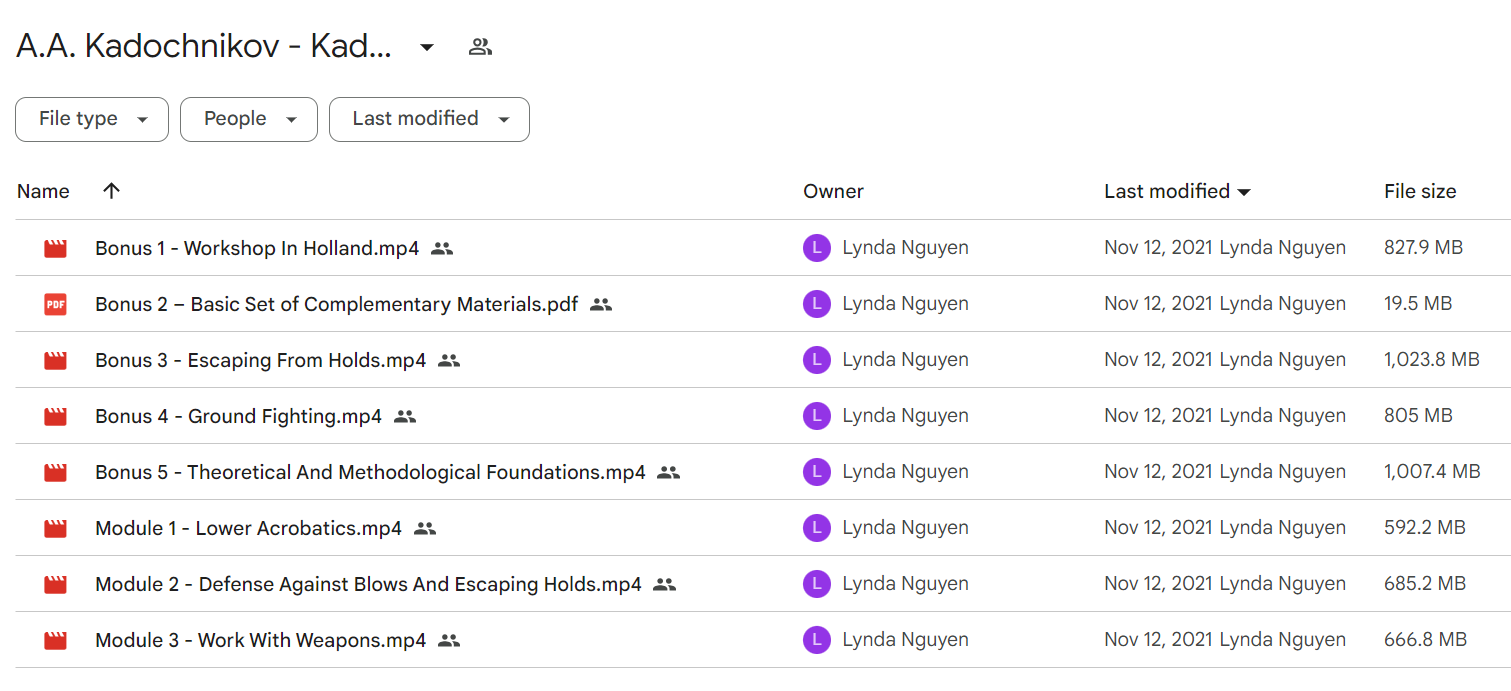Screen dimensions: 1511x691
Task: Click owner avatar in Bonus 4 row
Action: coord(817,416)
